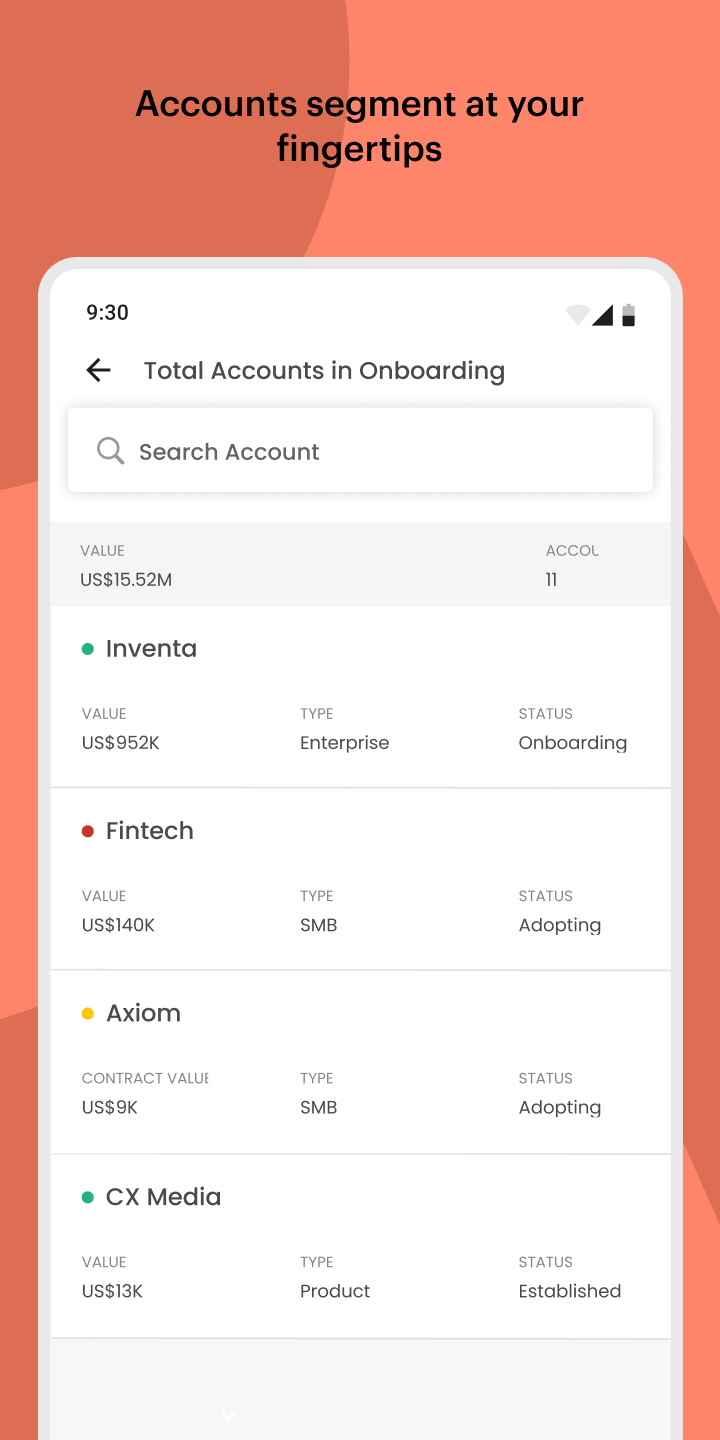Expand list with the bottom chevron
Screen dimensions: 720x1440
point(229,1414)
